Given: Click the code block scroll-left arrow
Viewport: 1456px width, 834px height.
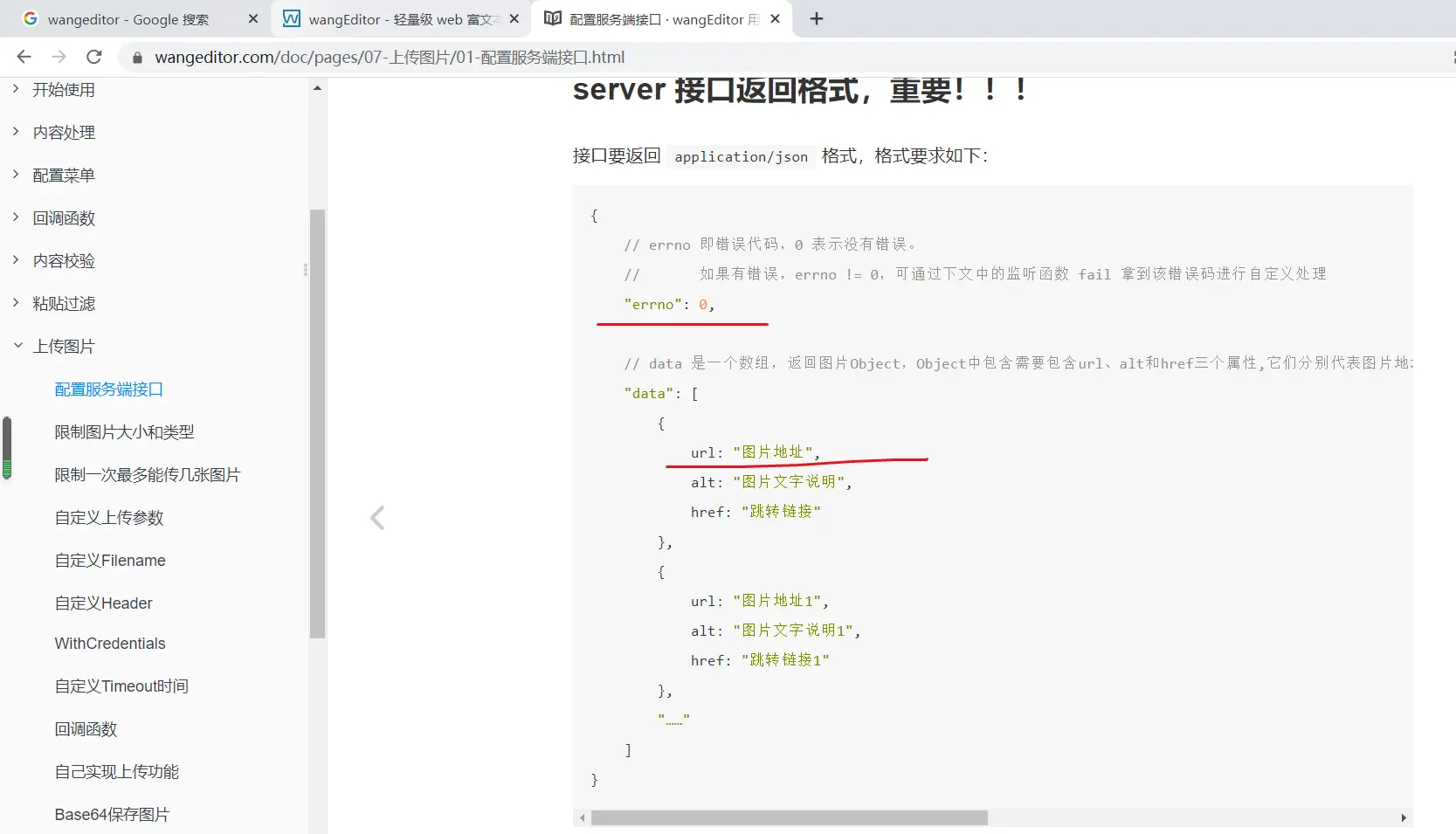Looking at the screenshot, I should [583, 818].
